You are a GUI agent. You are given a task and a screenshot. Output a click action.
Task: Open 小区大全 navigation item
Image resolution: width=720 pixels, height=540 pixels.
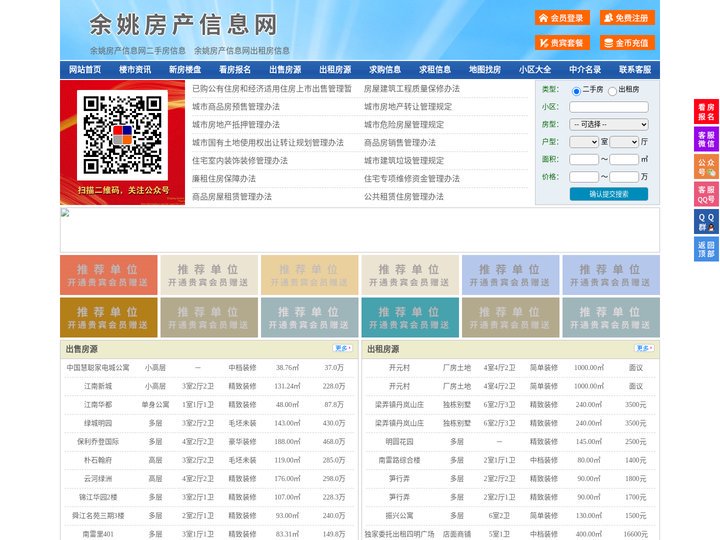pyautogui.click(x=535, y=70)
